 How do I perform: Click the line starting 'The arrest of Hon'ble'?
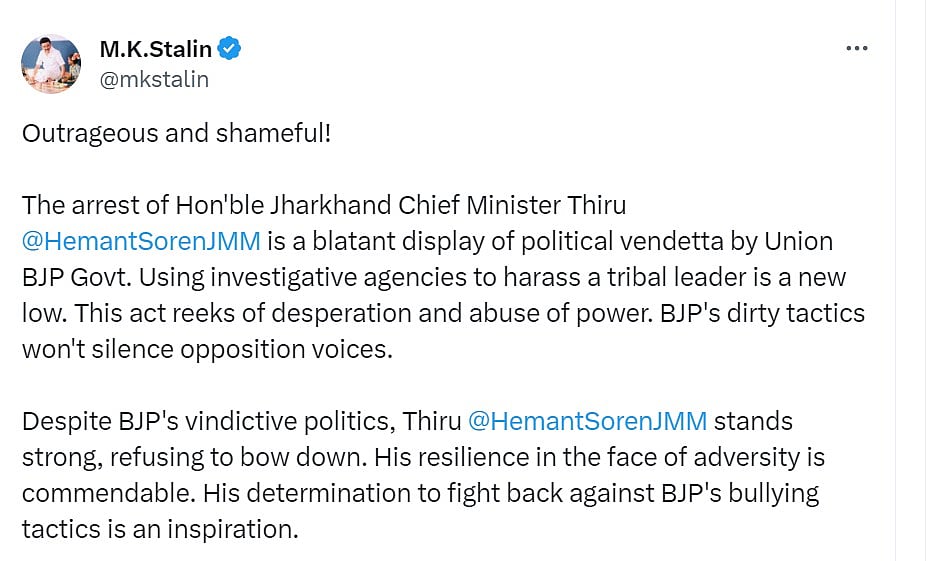point(324,205)
